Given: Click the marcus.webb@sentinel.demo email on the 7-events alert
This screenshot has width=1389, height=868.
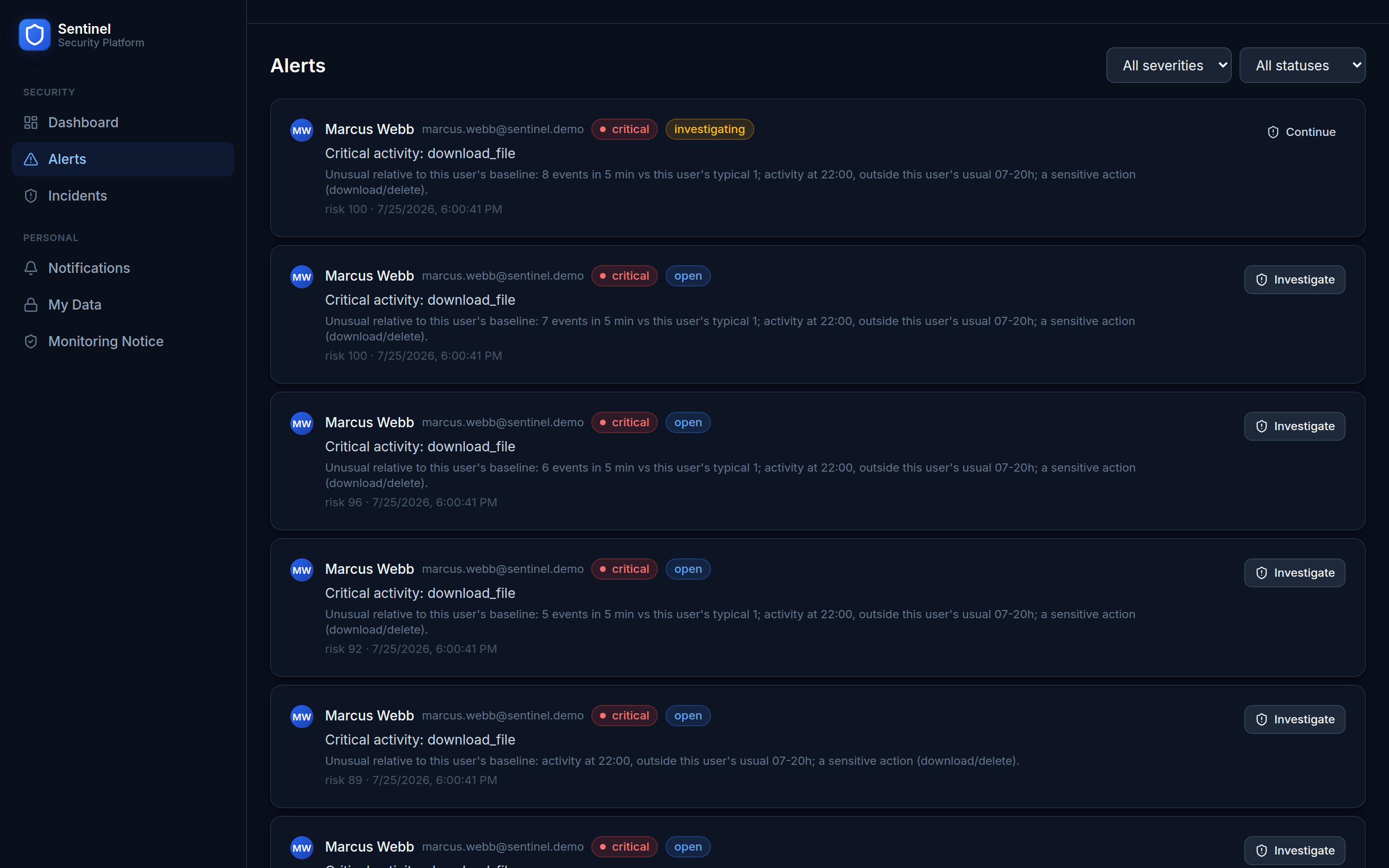Looking at the screenshot, I should (503, 276).
